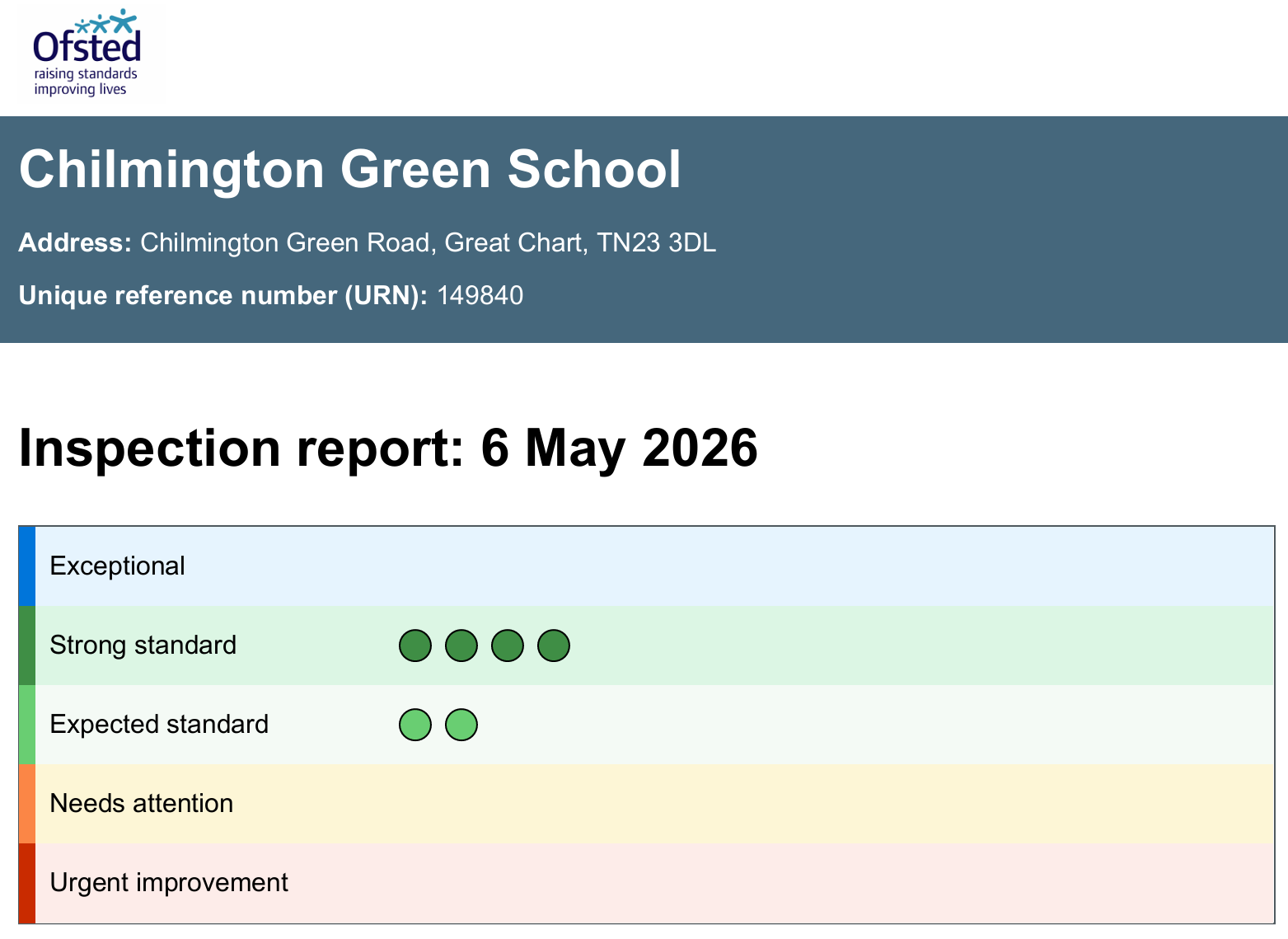Click the Needs attention row label
Image resolution: width=1288 pixels, height=939 pixels.
pos(142,803)
